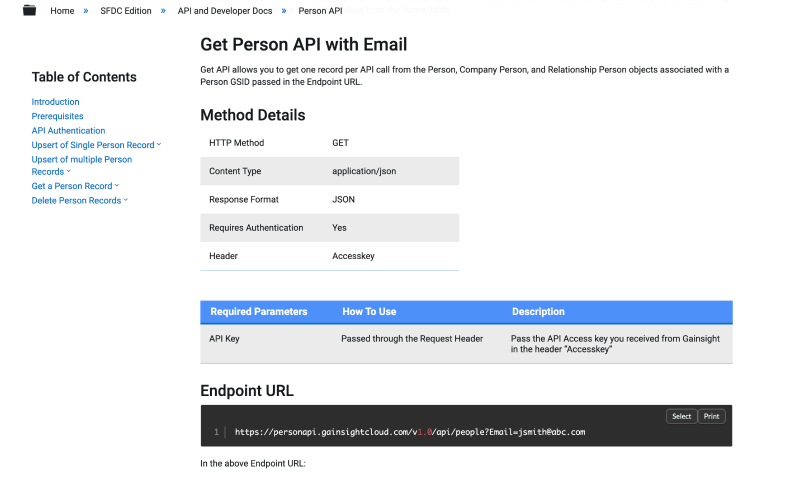Open Prerequisites in Table of Contents
This screenshot has width=800, height=477.
[57, 116]
